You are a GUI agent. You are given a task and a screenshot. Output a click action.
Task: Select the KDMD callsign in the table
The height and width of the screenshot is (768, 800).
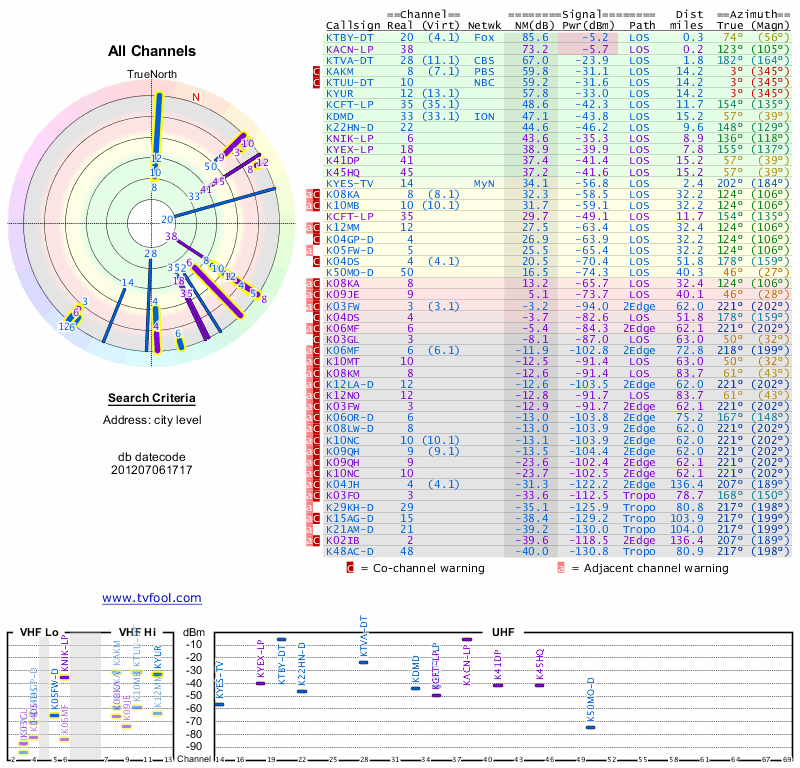340,116
